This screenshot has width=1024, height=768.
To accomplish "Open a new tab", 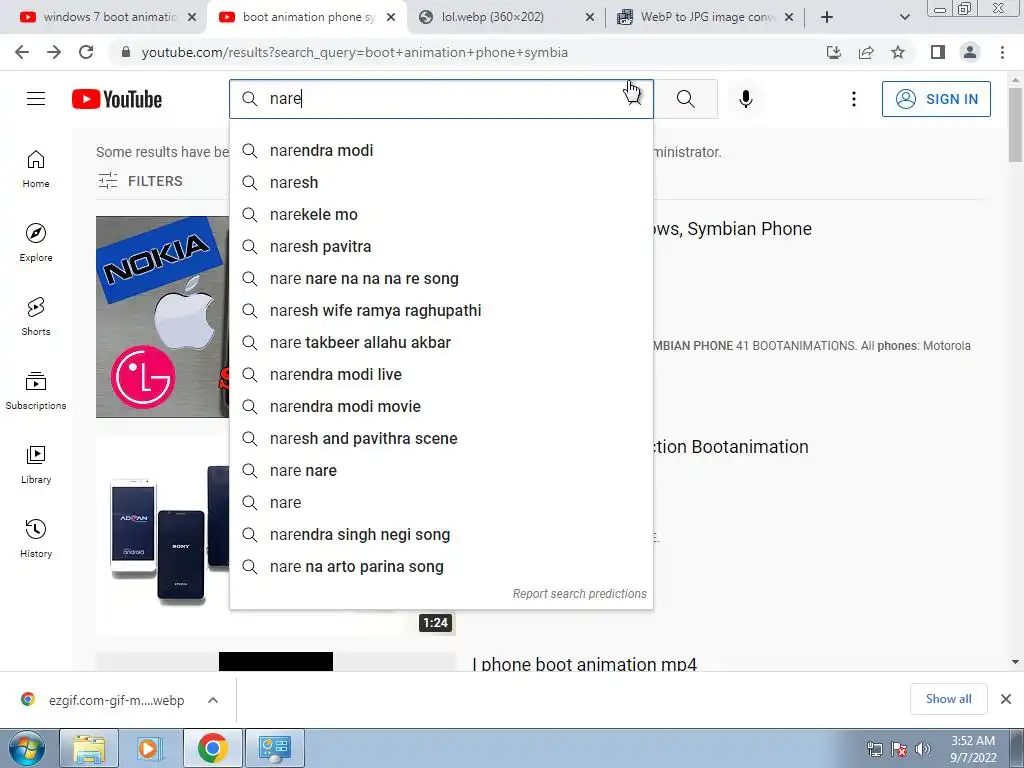I will pos(827,17).
